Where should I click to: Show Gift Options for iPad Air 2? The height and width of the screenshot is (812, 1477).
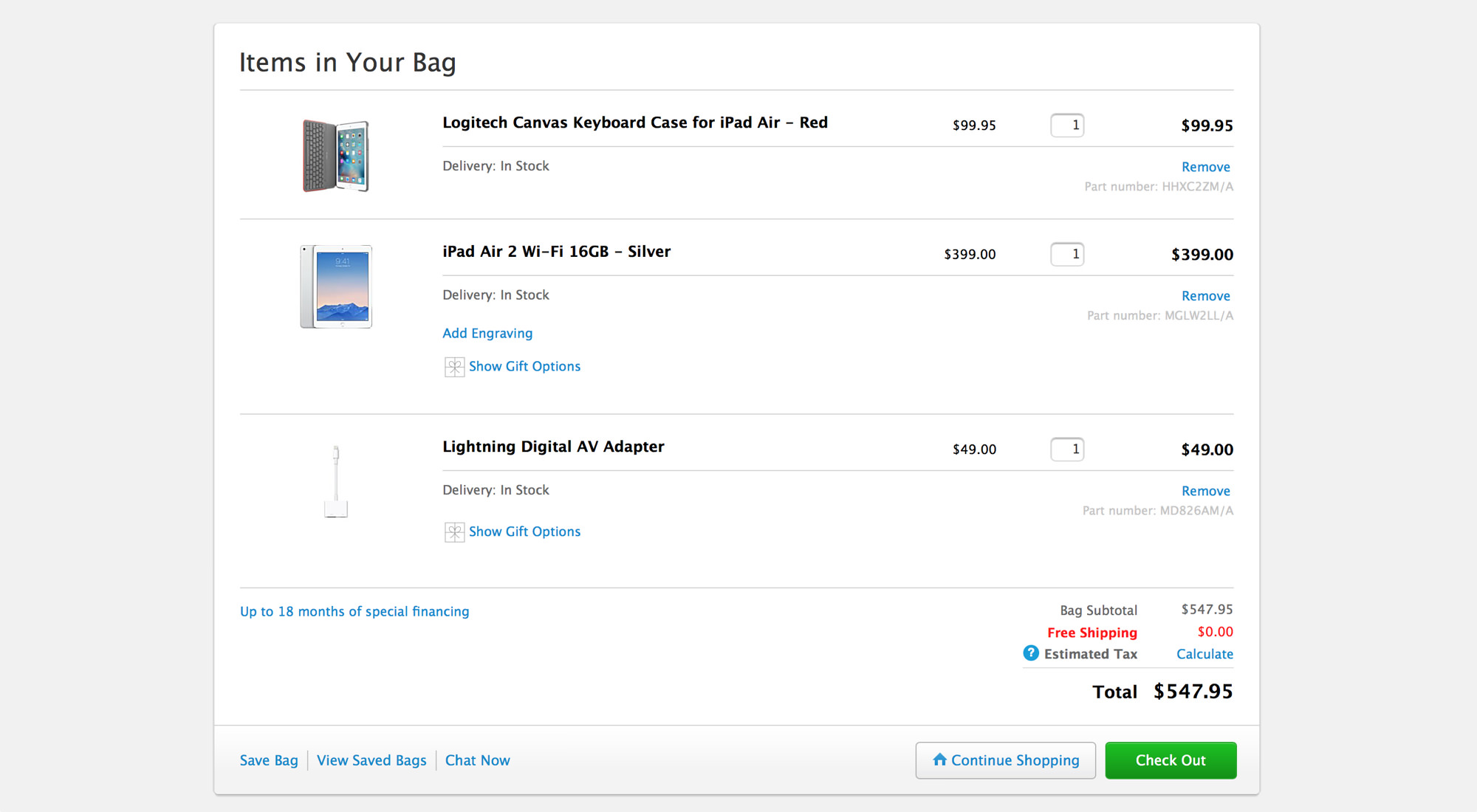click(524, 366)
